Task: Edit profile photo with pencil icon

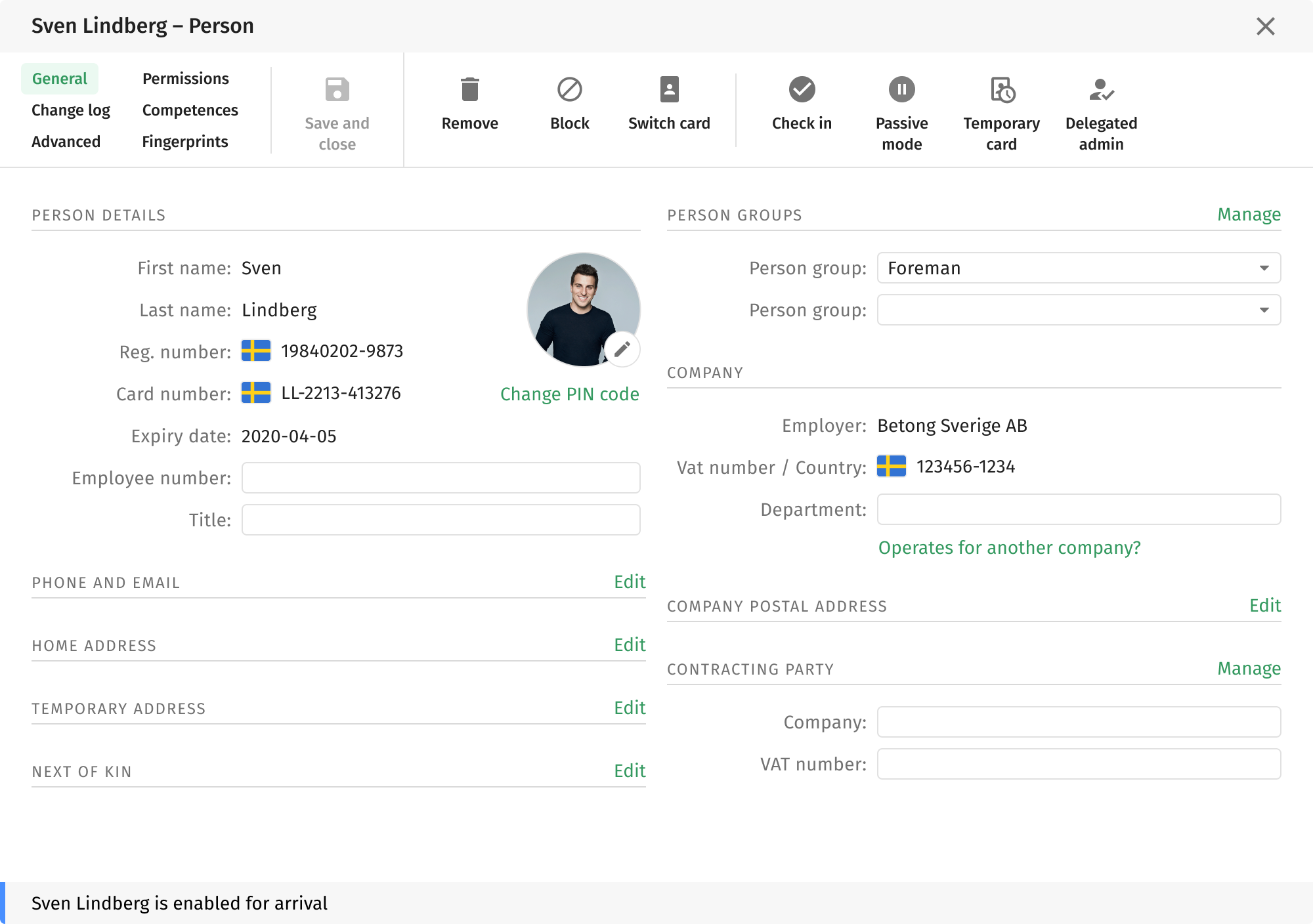Action: 622,349
